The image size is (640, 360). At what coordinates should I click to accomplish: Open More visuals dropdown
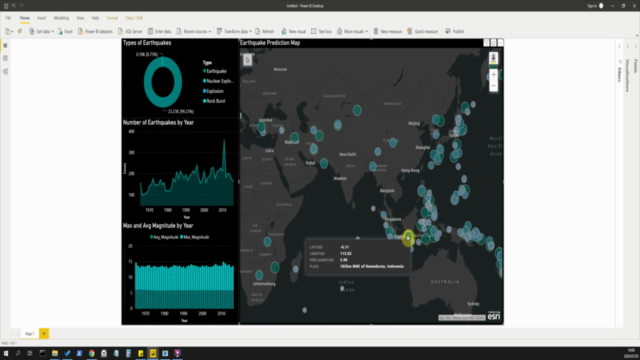[352, 31]
